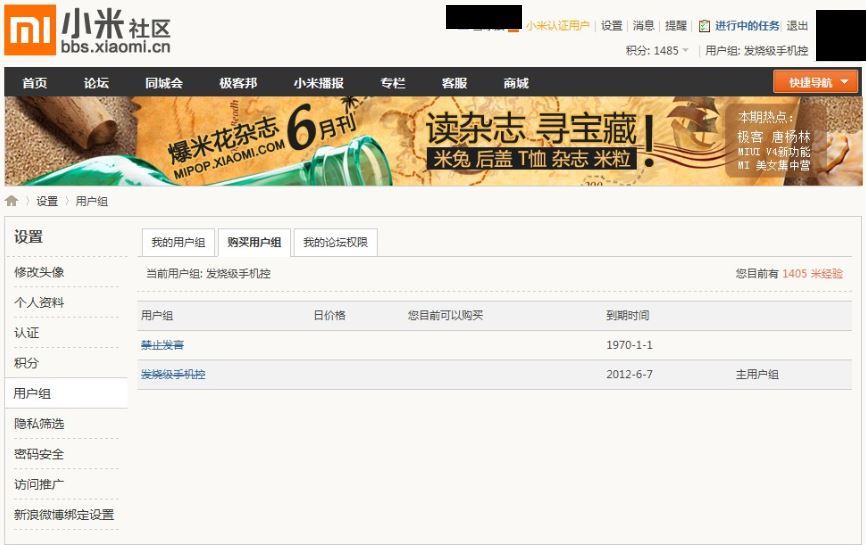Click the 用户组: 发烧级手机控 header text
Image resolution: width=866 pixels, height=545 pixels.
tap(757, 51)
